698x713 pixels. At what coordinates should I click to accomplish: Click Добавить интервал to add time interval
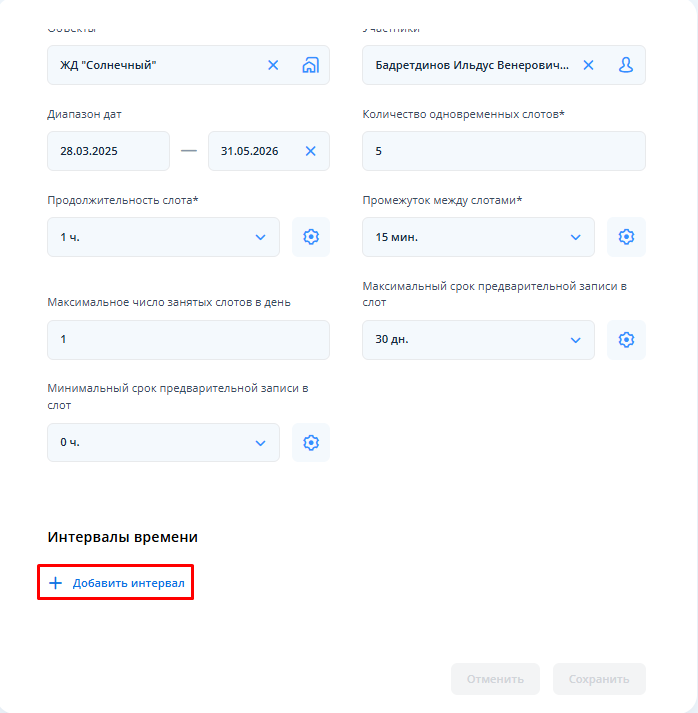116,583
